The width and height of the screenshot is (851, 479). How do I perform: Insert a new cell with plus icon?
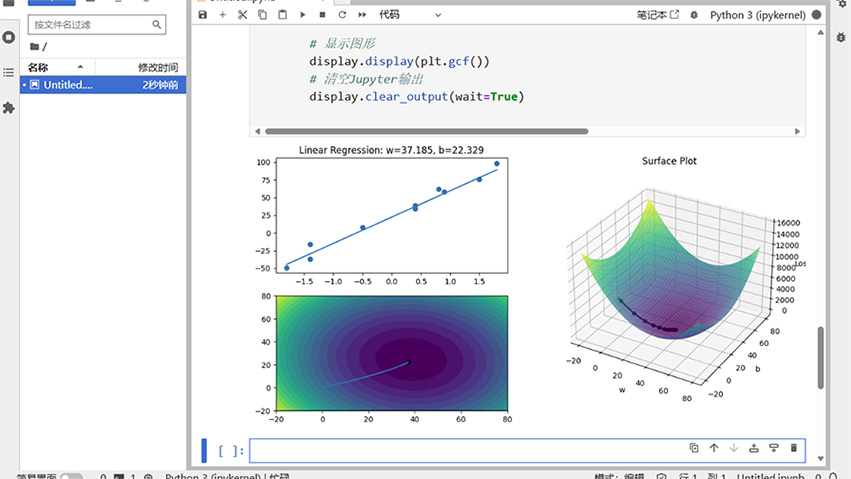(x=222, y=15)
